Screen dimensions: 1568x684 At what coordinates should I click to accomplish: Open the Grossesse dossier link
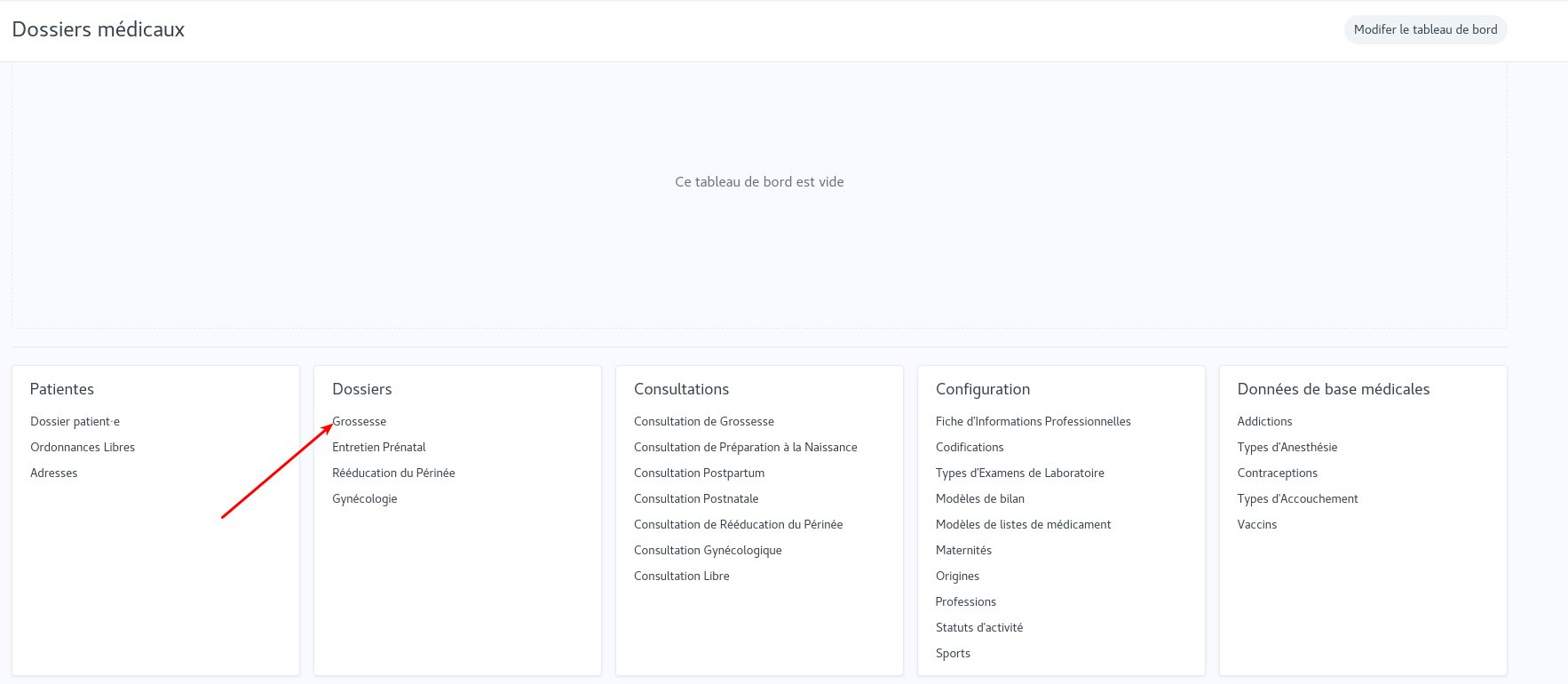click(360, 421)
